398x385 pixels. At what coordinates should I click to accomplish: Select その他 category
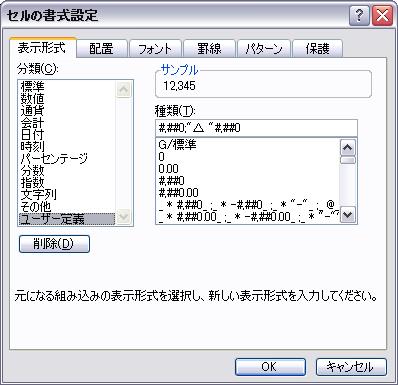click(x=67, y=207)
